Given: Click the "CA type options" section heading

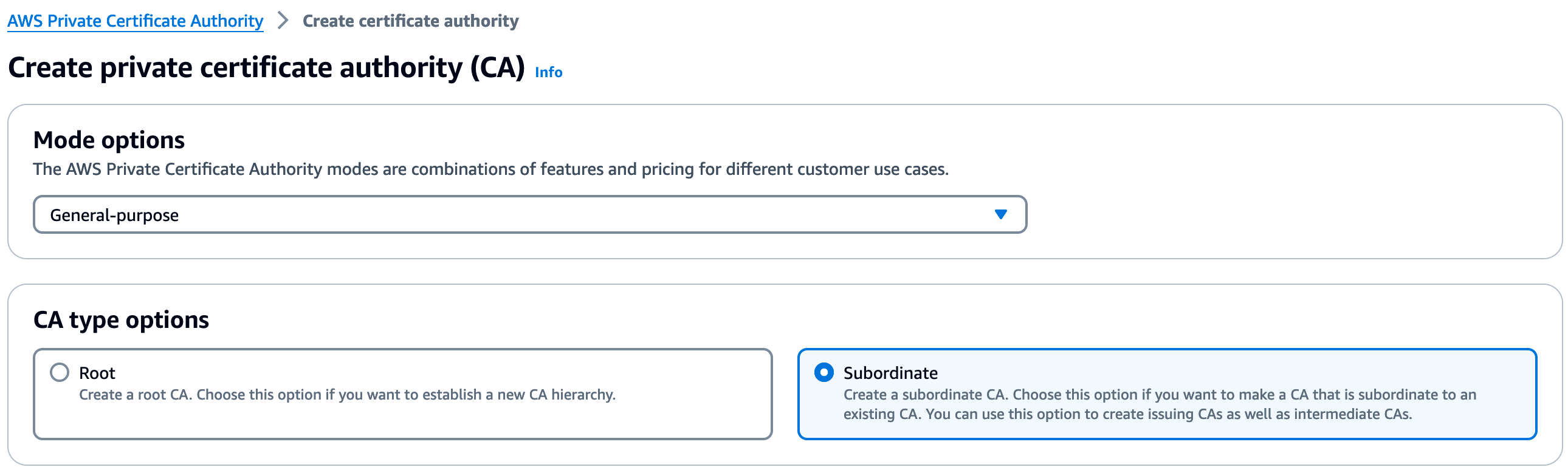Looking at the screenshot, I should coord(121,320).
